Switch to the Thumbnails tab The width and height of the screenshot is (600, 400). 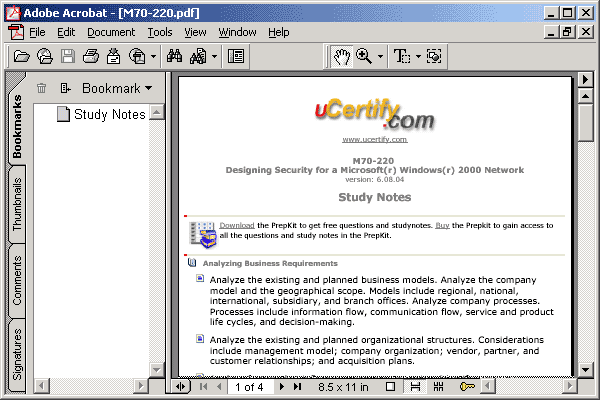coord(17,205)
